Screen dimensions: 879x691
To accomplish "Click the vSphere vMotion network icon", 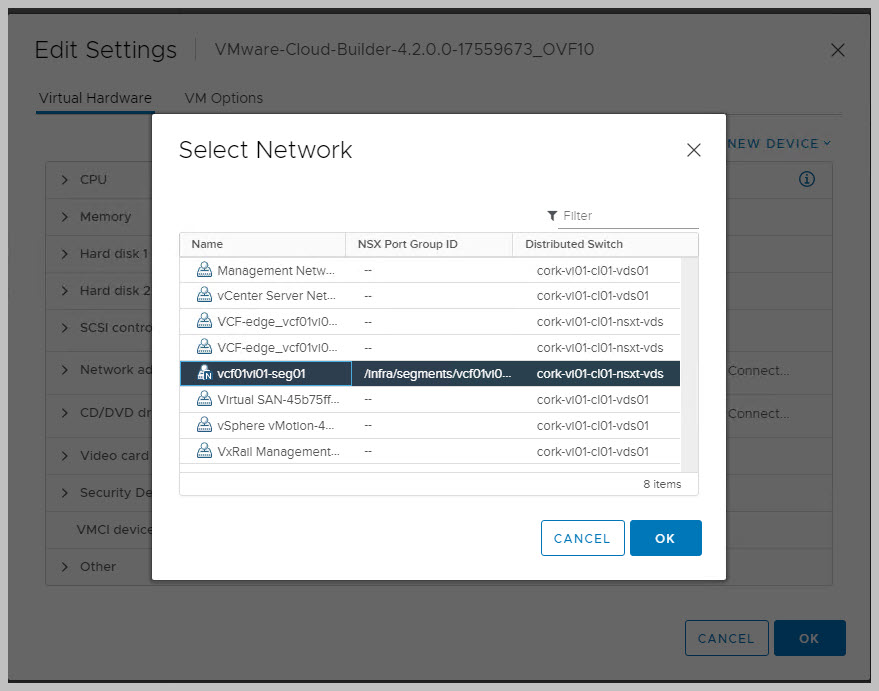I will click(204, 425).
